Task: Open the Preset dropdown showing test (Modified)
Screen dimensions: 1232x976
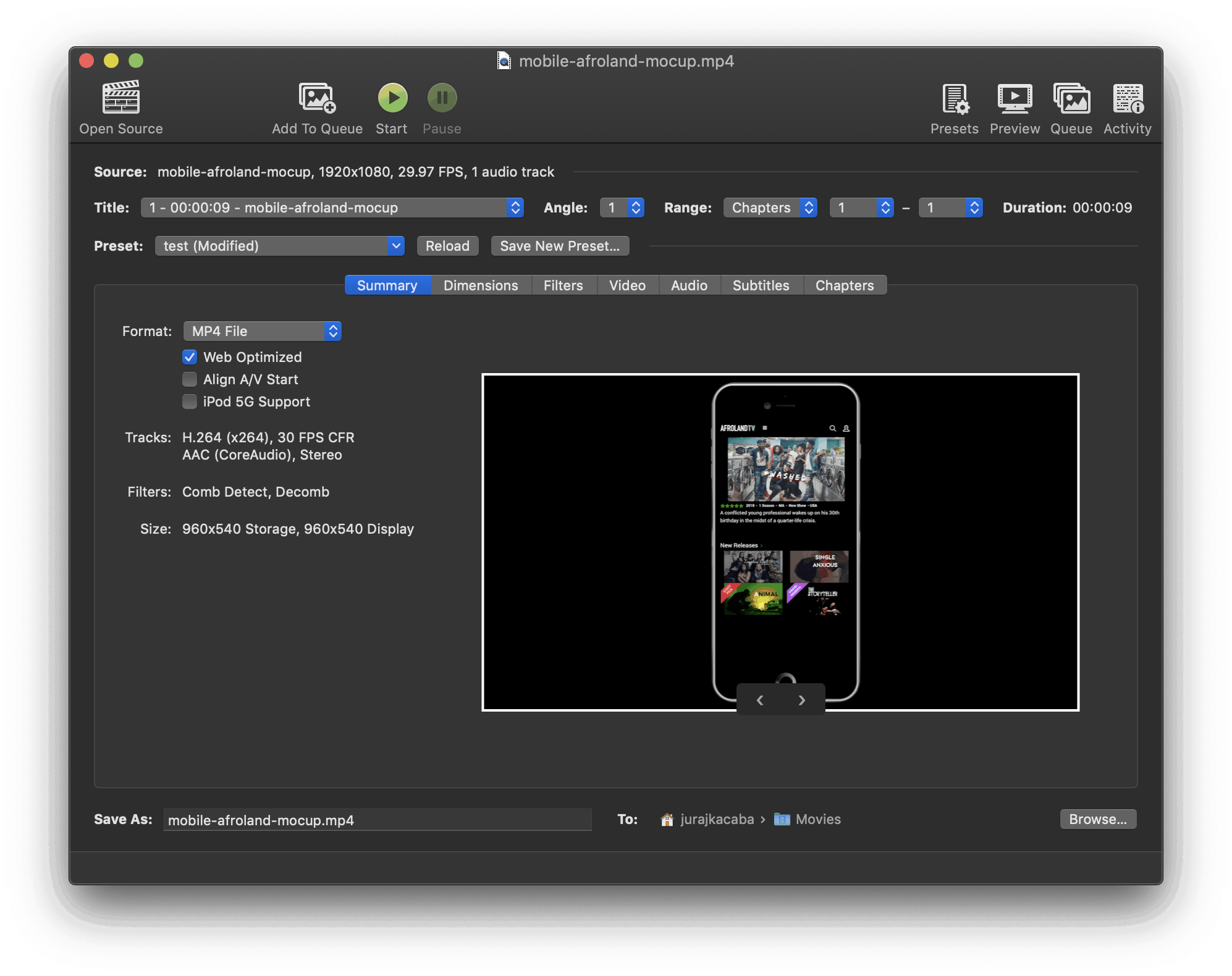Action: coord(280,246)
